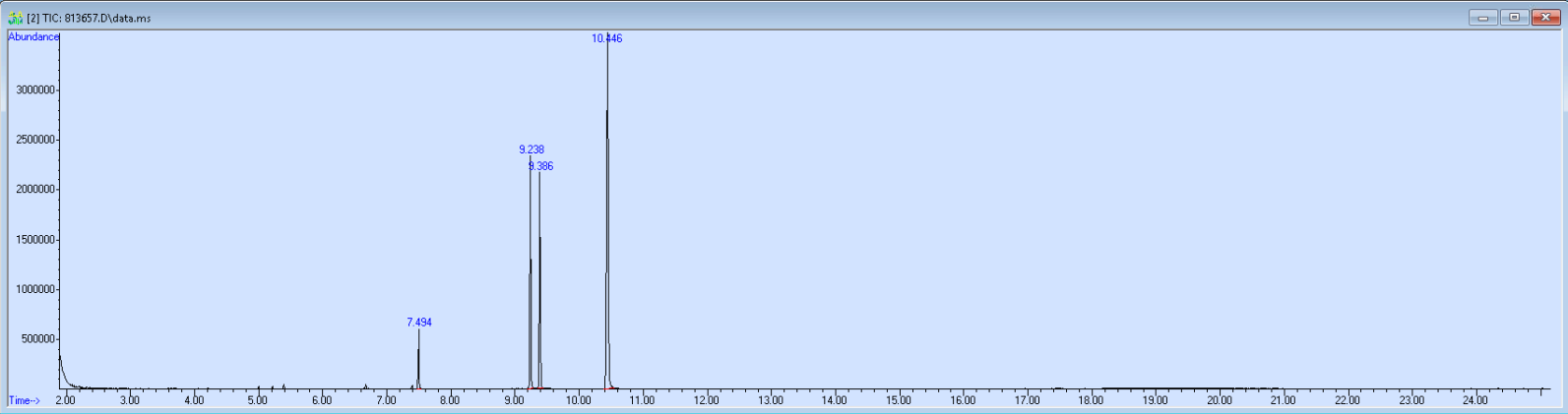Minimize the TIC chromatogram window

(x=1482, y=17)
